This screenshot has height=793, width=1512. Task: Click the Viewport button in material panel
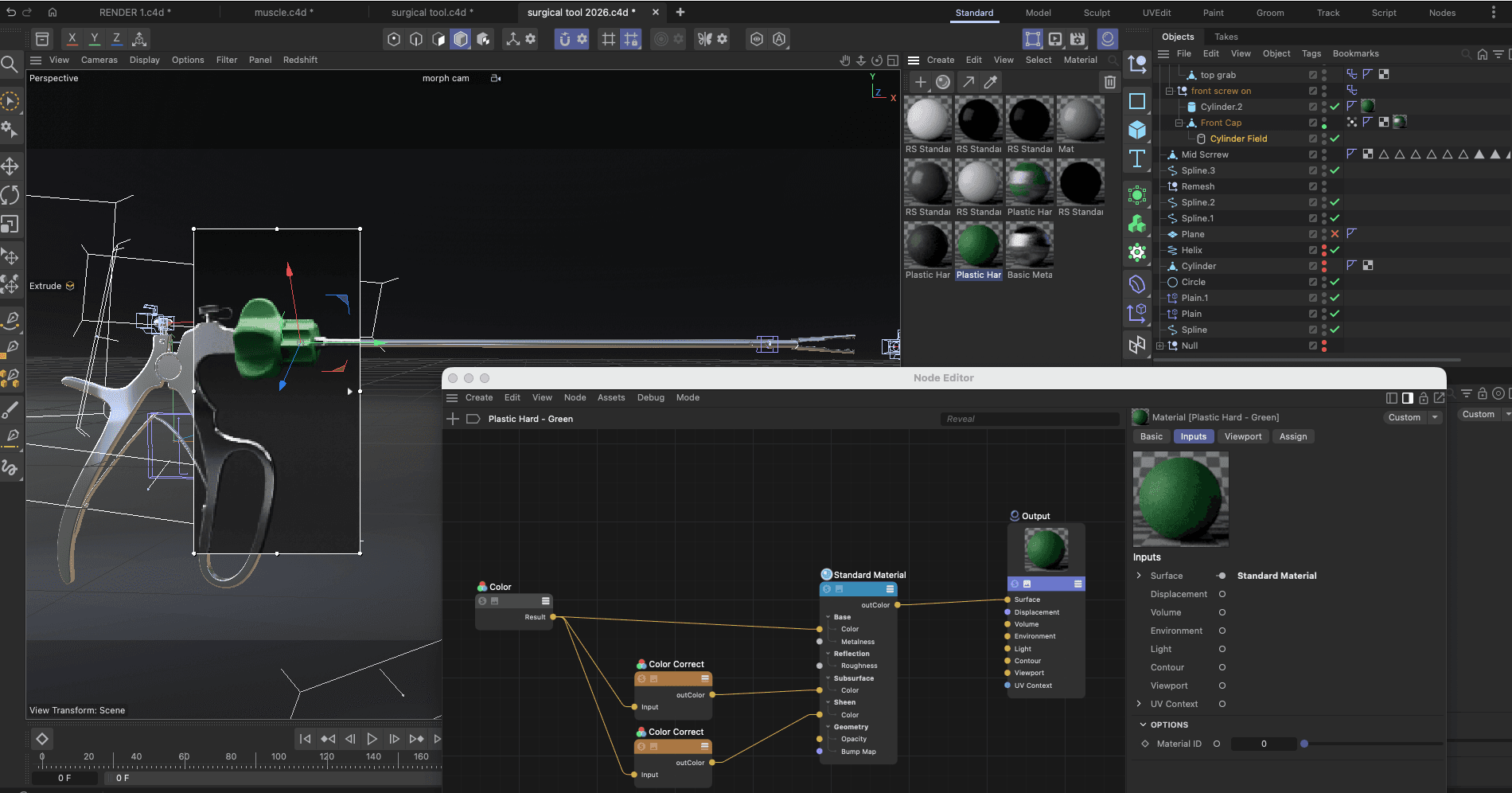pos(1242,436)
